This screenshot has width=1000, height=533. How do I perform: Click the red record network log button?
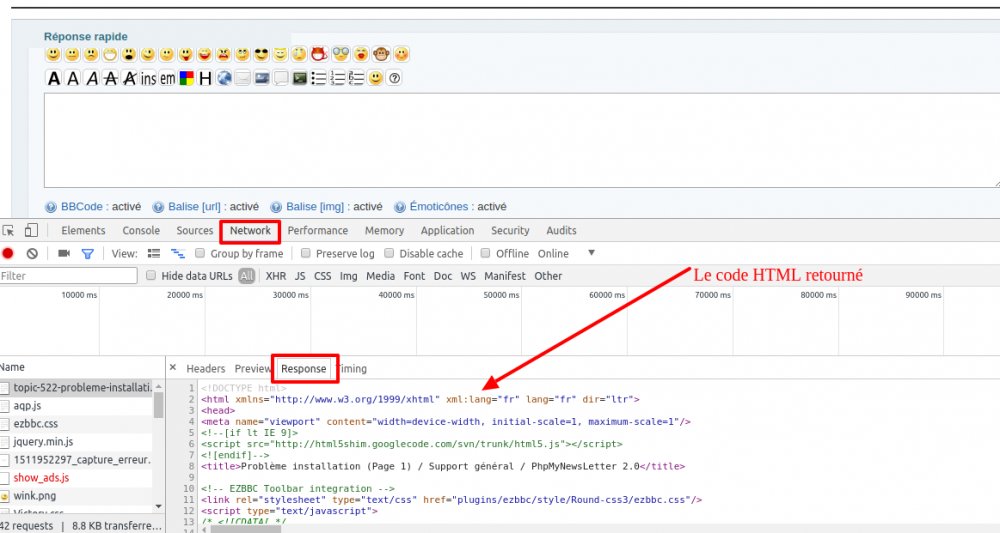(8, 254)
